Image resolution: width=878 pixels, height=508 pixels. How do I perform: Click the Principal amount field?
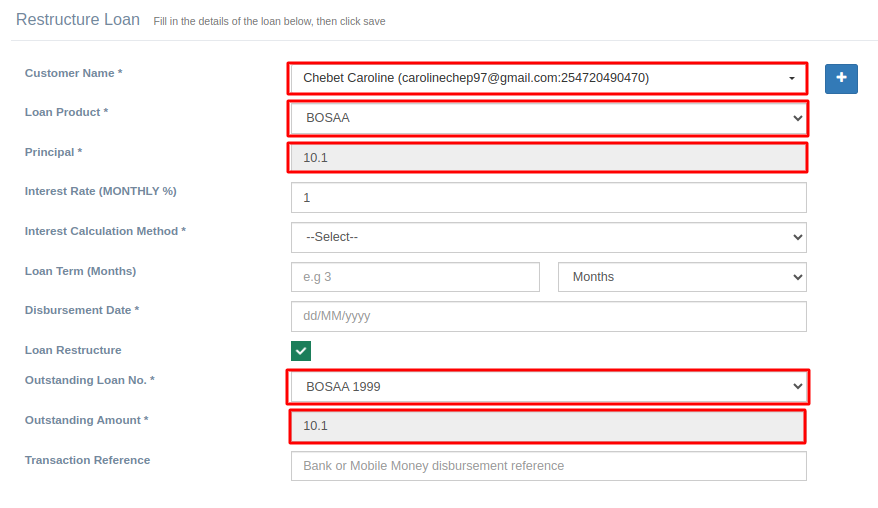click(x=547, y=158)
